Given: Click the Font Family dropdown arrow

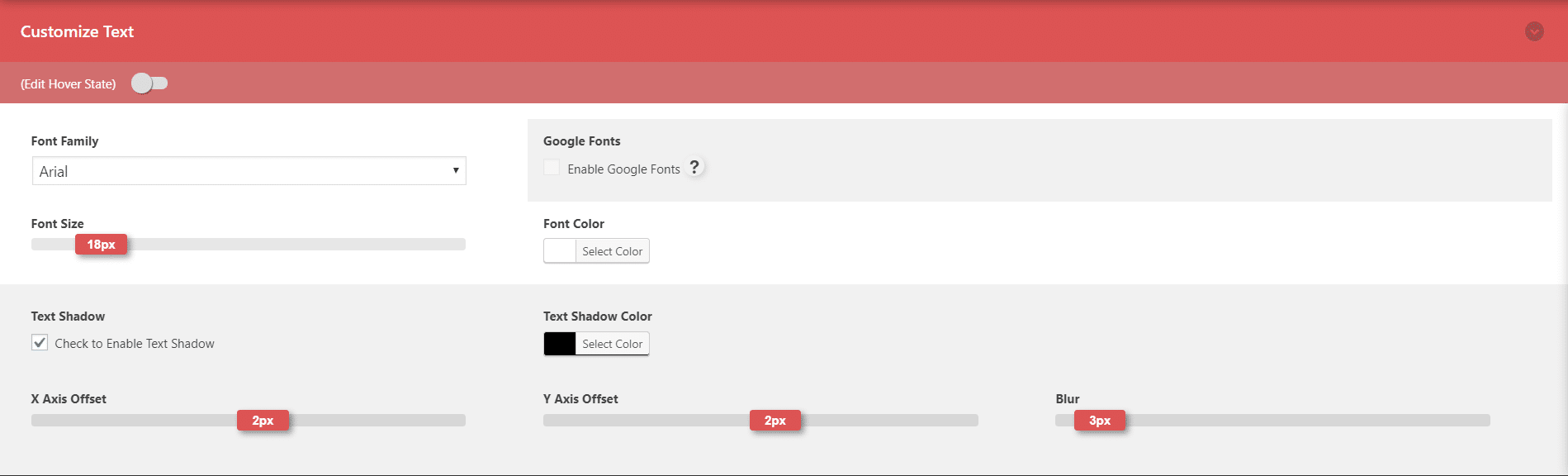Looking at the screenshot, I should [x=455, y=170].
